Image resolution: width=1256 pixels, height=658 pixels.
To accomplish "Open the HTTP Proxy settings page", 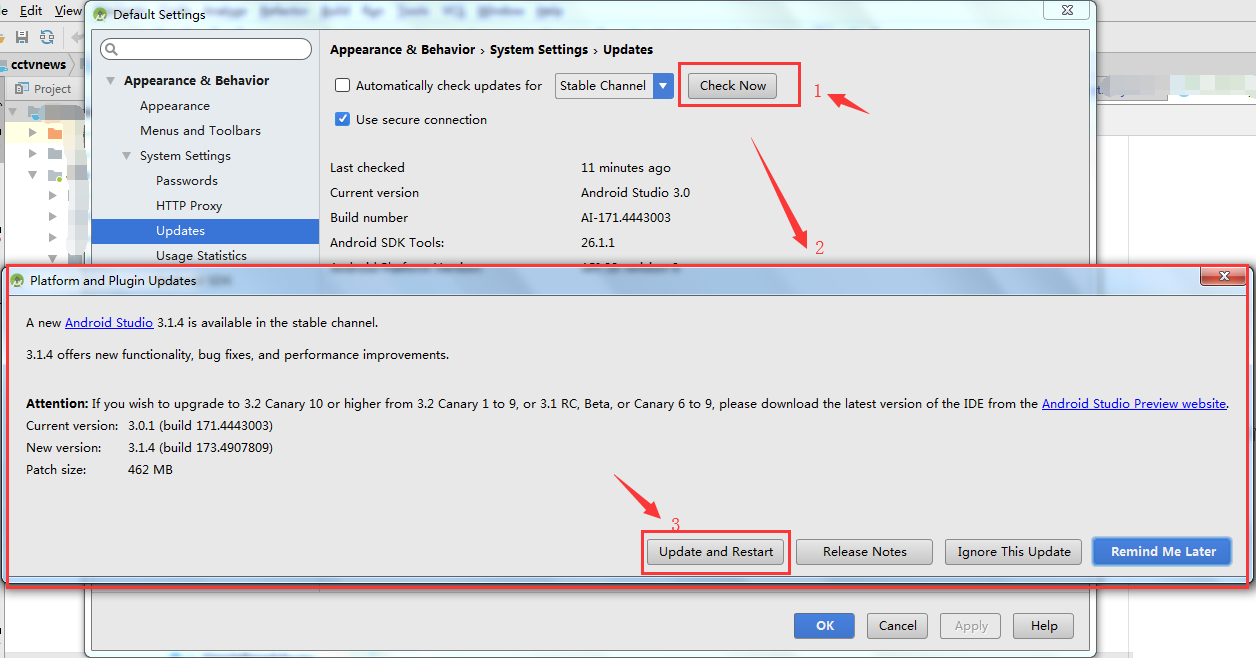I will [x=189, y=206].
